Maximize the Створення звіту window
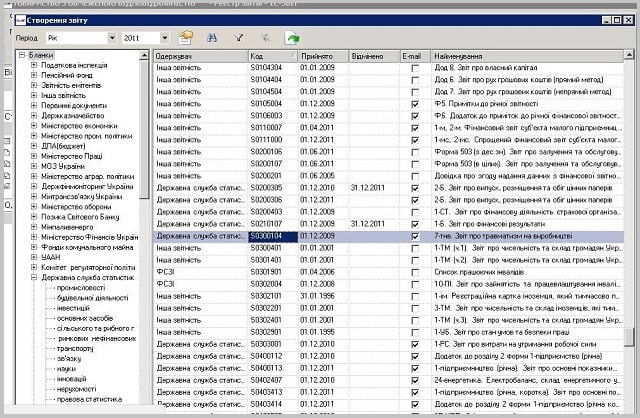 (615, 19)
